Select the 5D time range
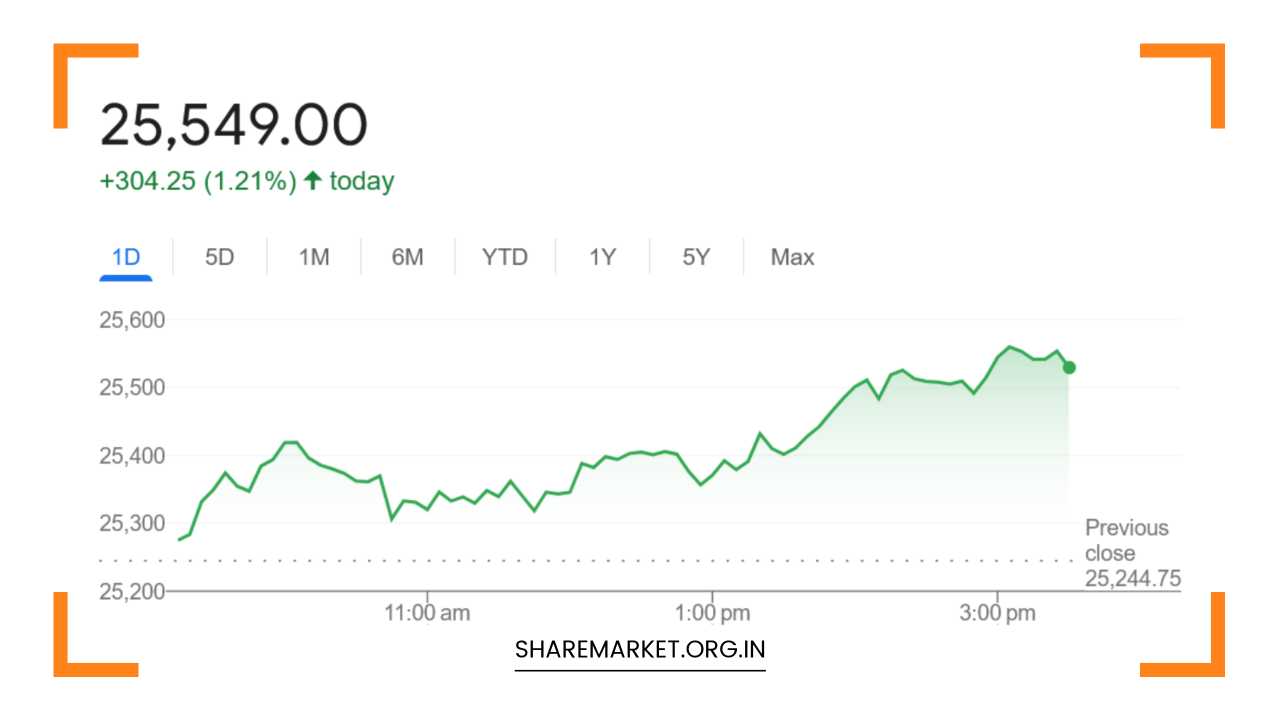This screenshot has width=1280, height=720. pos(219,257)
